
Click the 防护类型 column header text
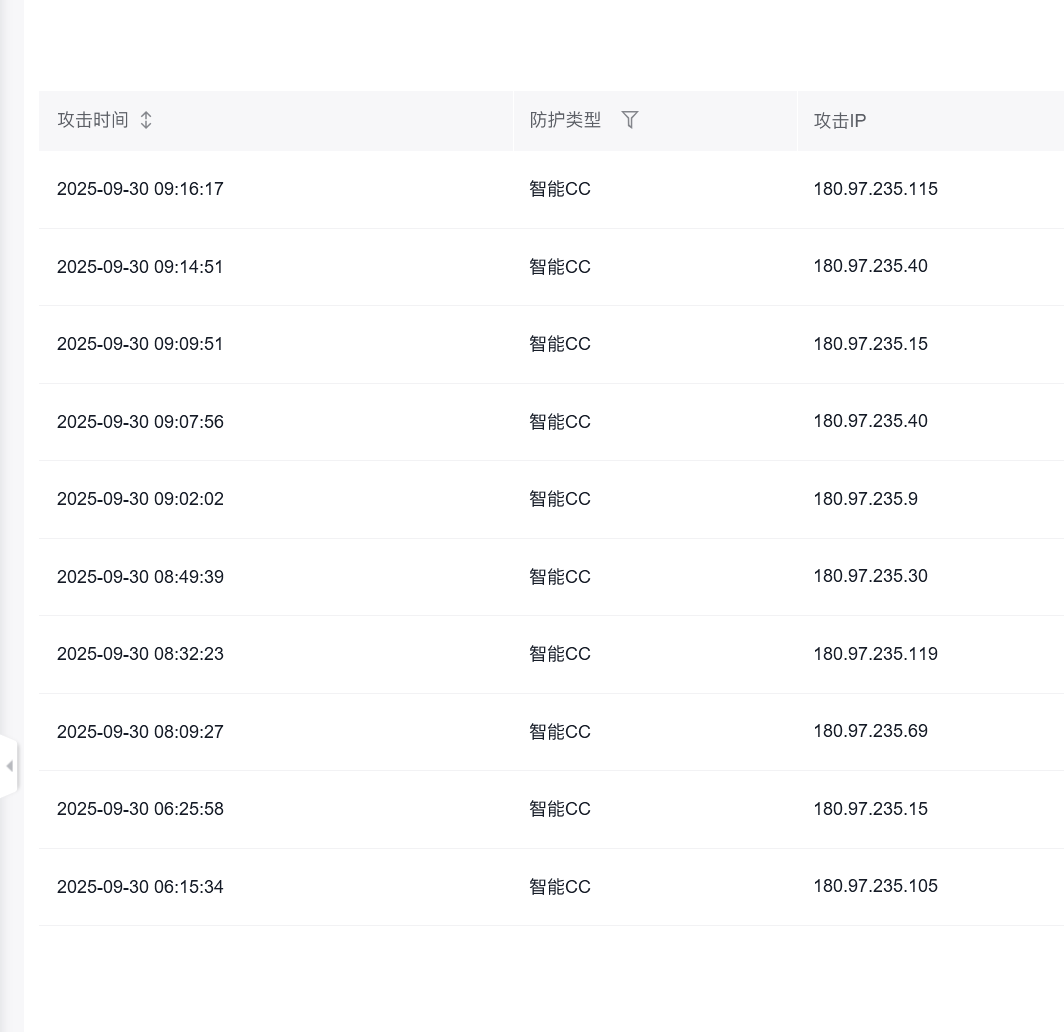(566, 120)
